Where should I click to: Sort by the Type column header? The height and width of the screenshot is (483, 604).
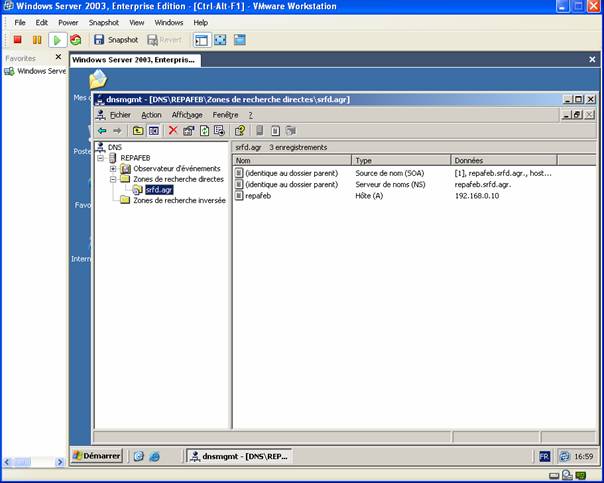click(401, 160)
